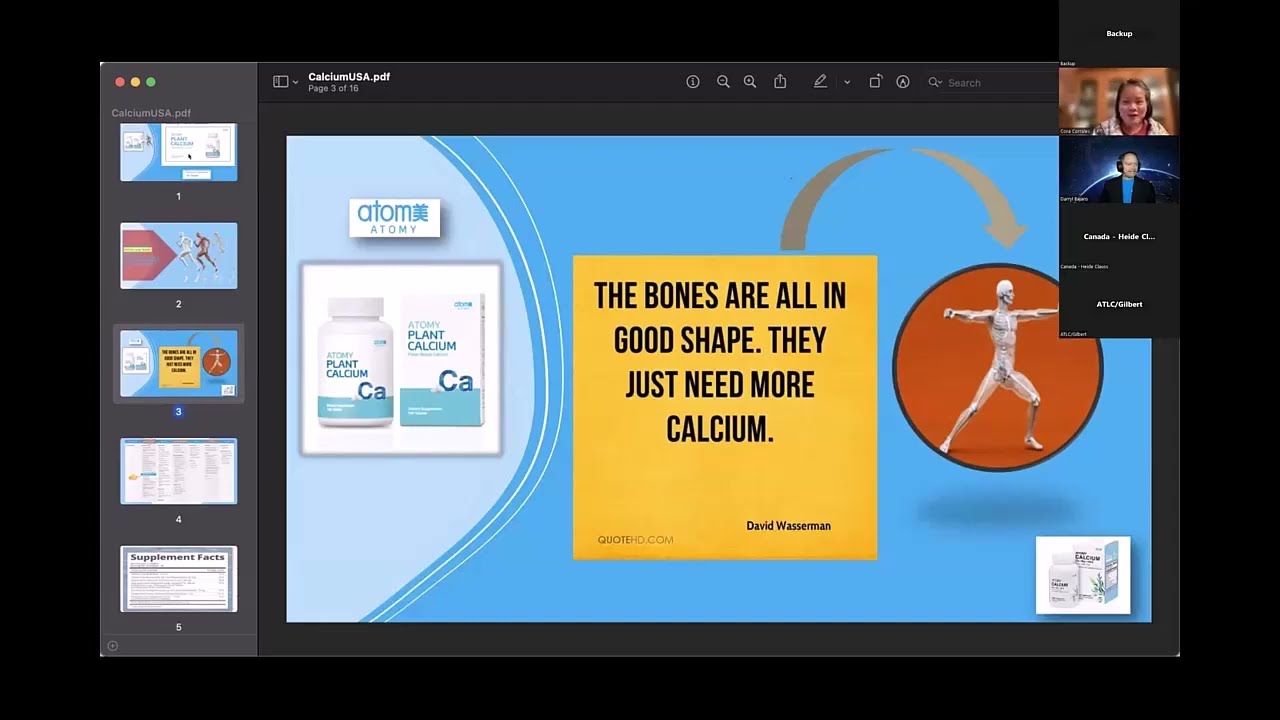Click the David Wasserman attribution text
This screenshot has width=1280, height=720.
pyautogui.click(x=788, y=526)
